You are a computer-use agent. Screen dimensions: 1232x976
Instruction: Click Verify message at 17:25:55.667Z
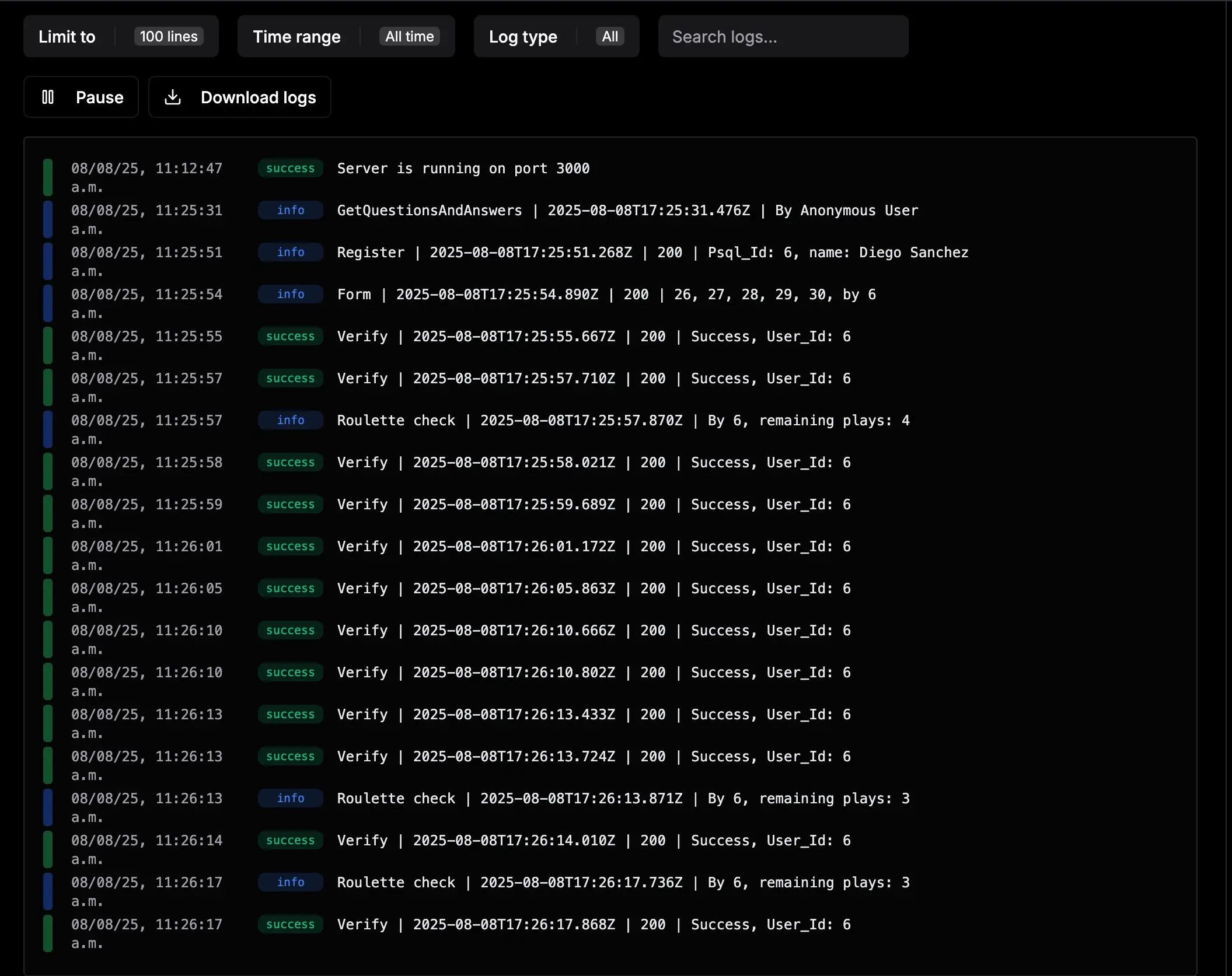click(594, 337)
